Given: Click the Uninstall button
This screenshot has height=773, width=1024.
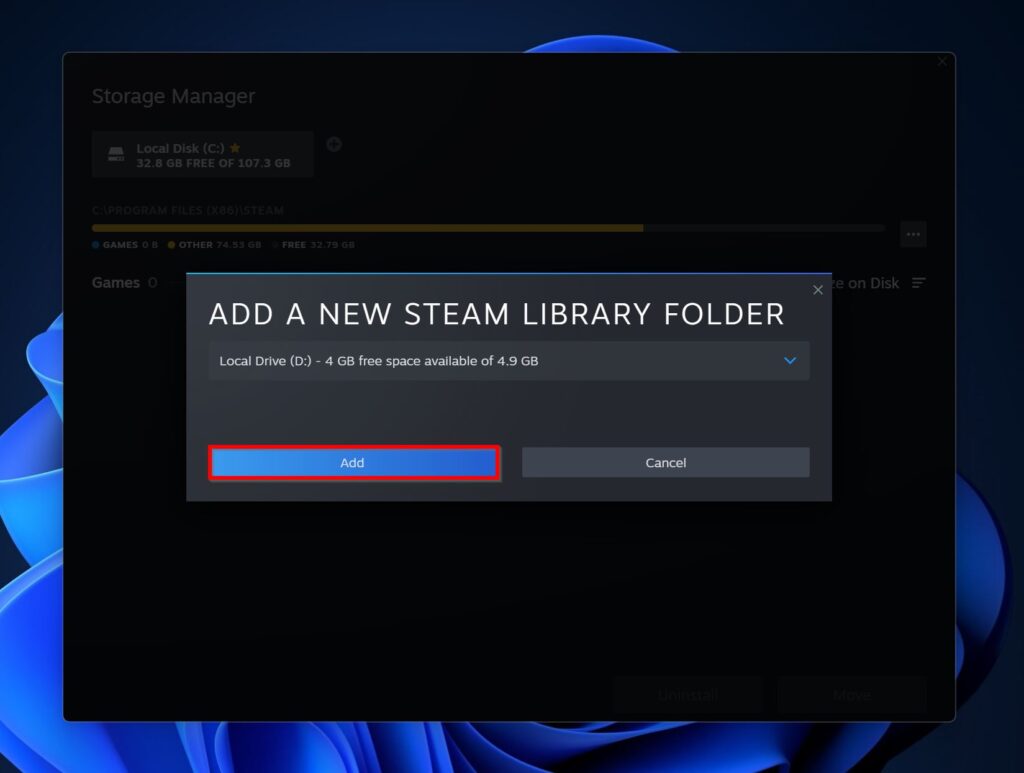Looking at the screenshot, I should (x=686, y=694).
